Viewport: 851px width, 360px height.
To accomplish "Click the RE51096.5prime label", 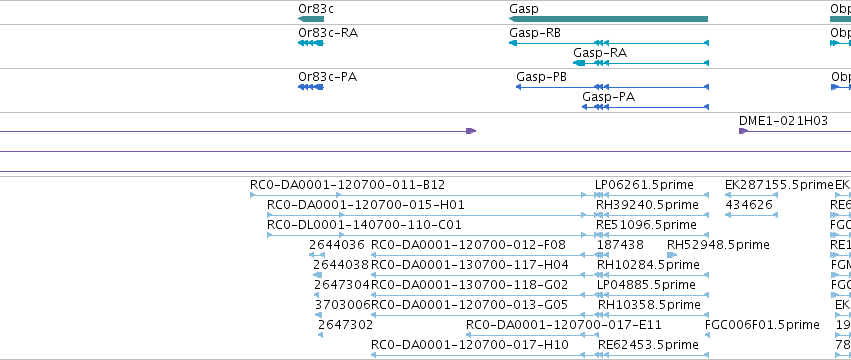I will tap(646, 225).
